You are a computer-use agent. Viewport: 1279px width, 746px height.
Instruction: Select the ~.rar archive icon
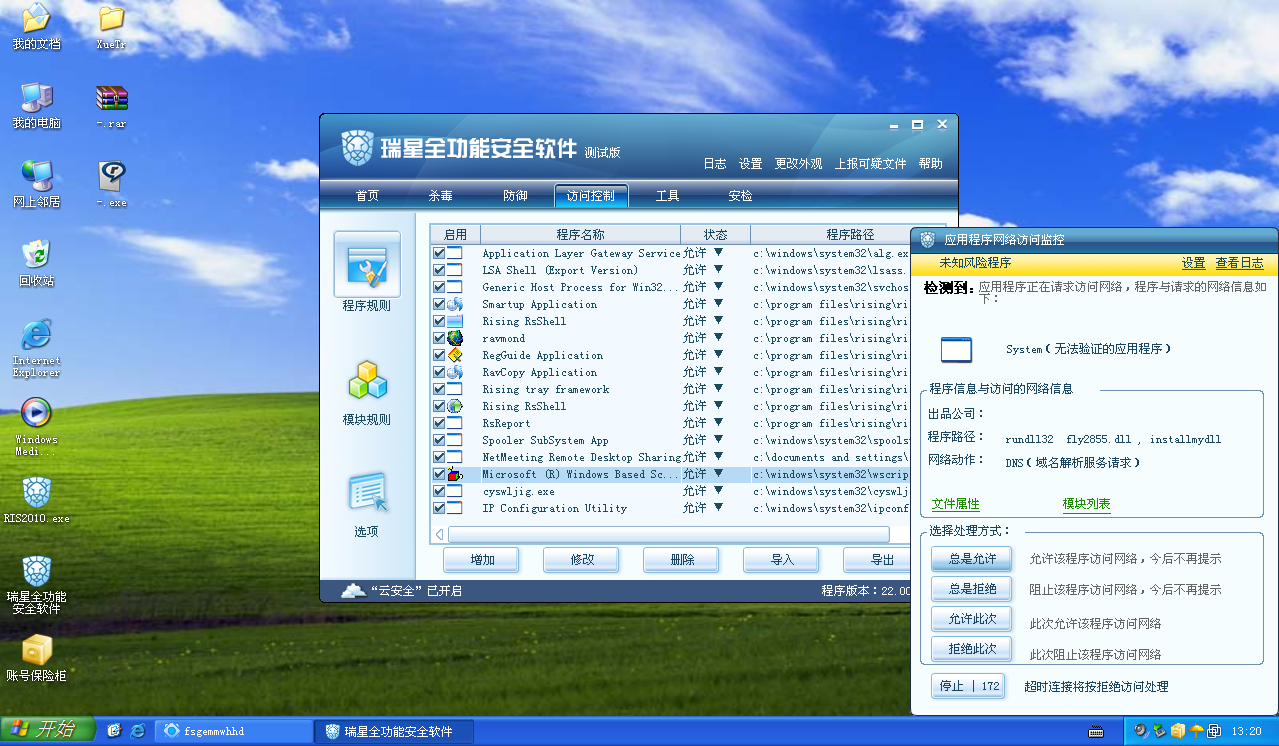tap(112, 98)
